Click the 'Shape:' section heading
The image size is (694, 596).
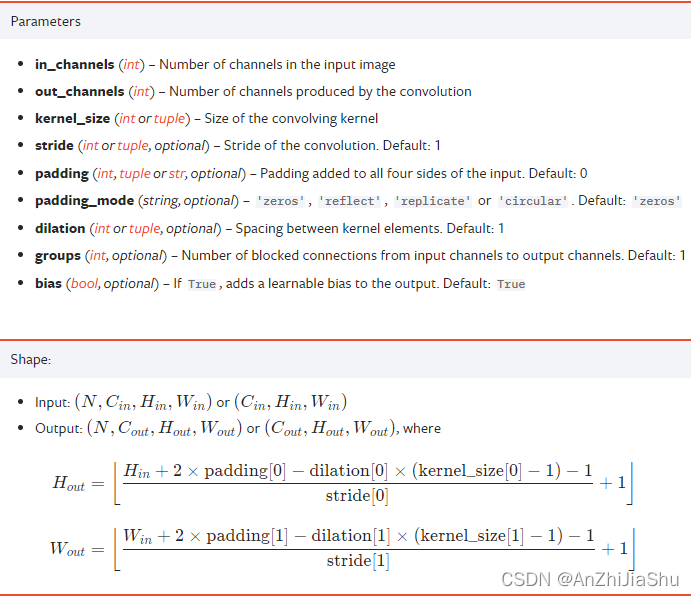[x=31, y=359]
